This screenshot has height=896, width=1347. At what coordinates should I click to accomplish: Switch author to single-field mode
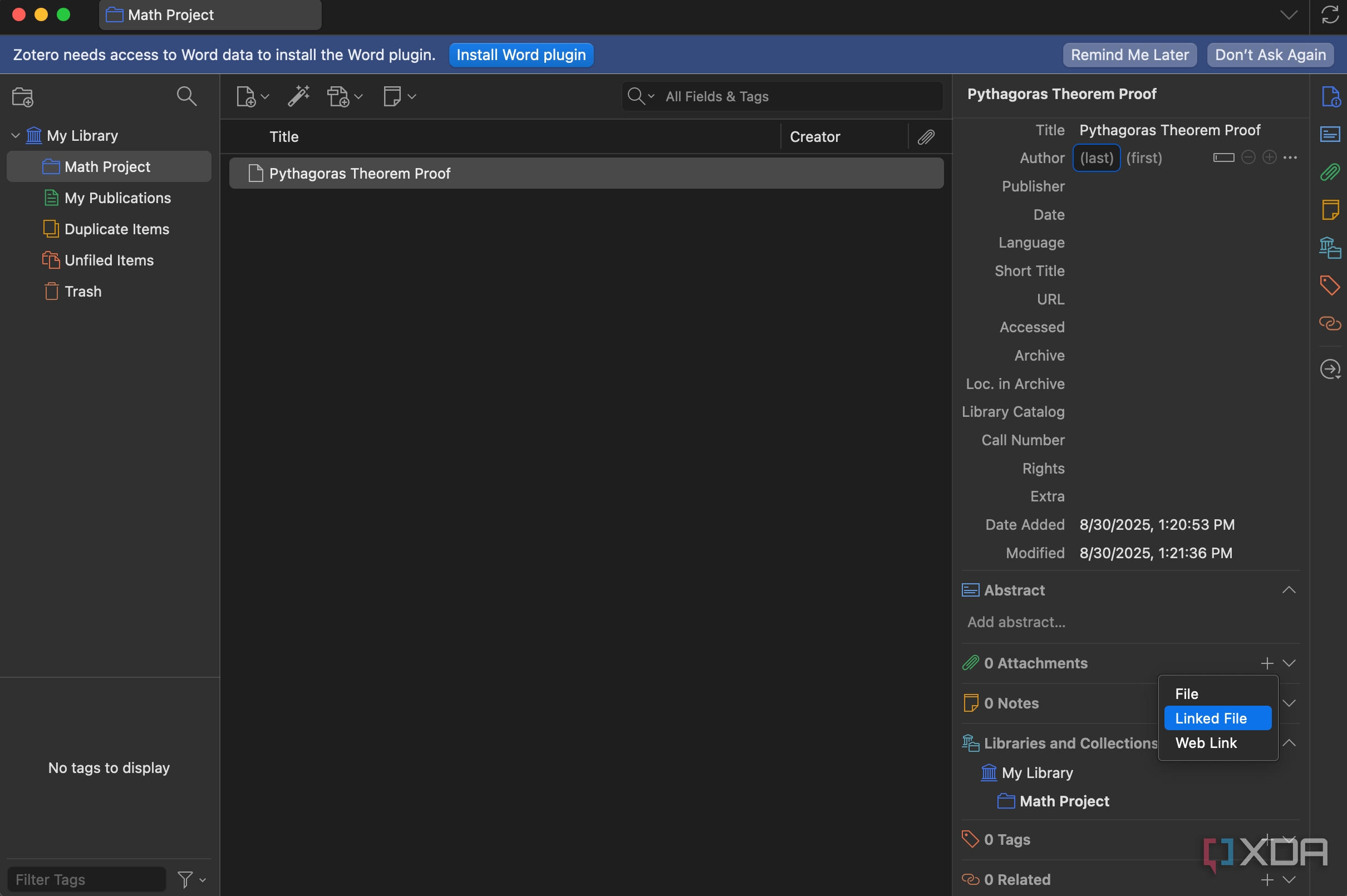coord(1223,157)
